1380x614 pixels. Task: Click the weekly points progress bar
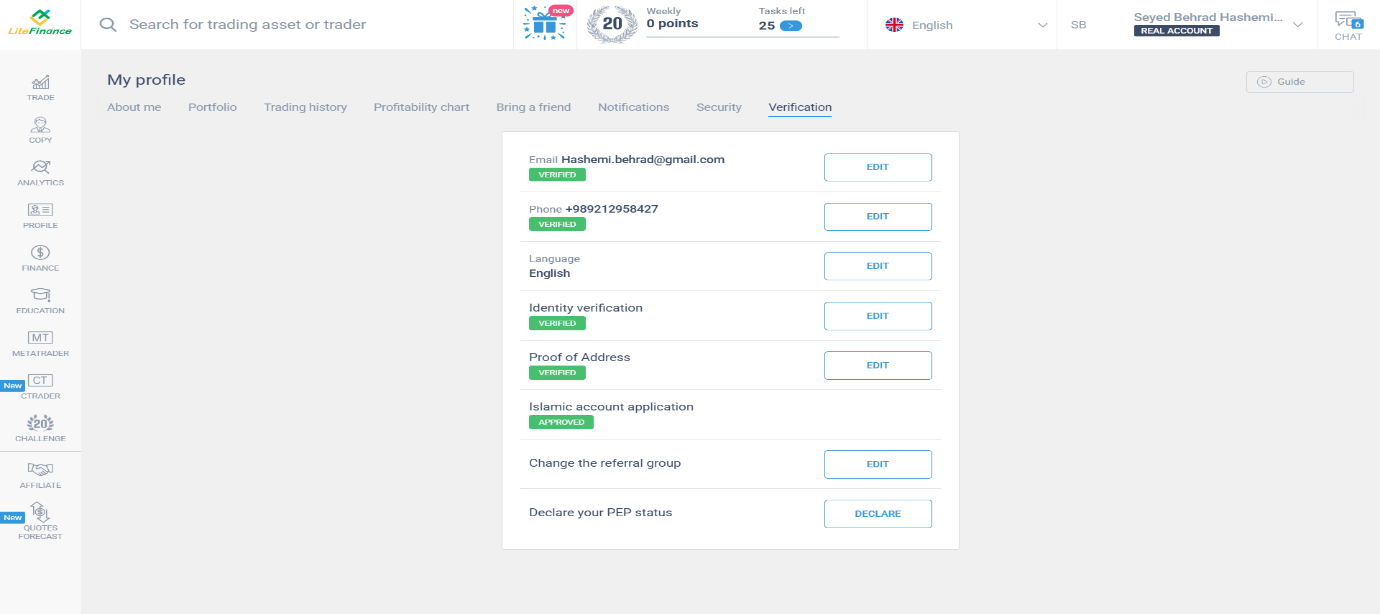coord(742,37)
